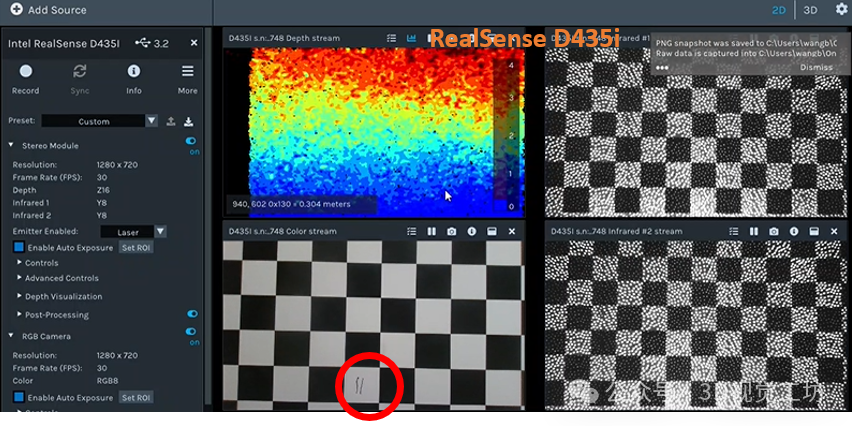This screenshot has height=426, width=852.
Task: Expand the Post-Processing section
Action: (x=20, y=315)
